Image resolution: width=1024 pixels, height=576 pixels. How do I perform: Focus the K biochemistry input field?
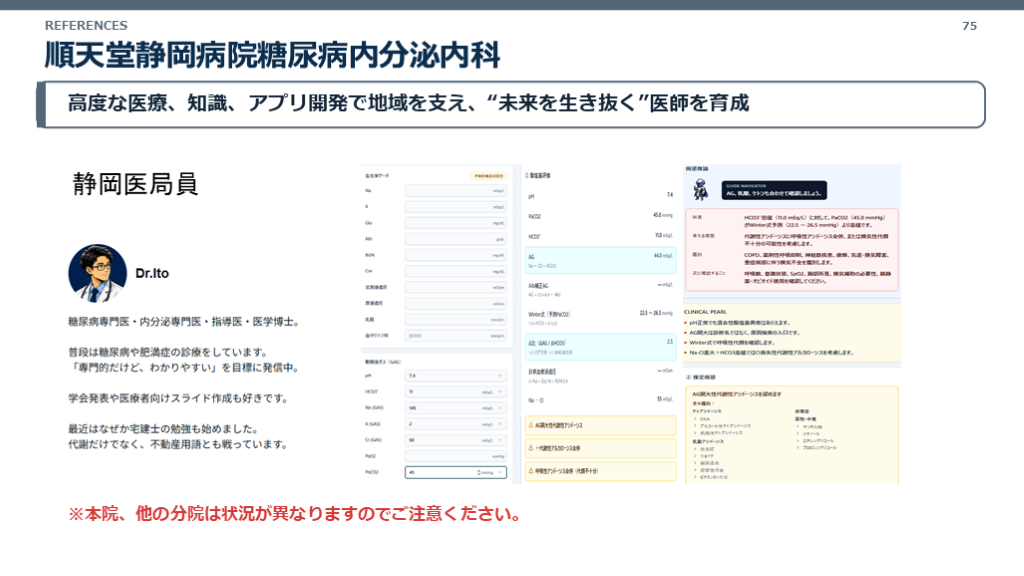click(x=456, y=206)
